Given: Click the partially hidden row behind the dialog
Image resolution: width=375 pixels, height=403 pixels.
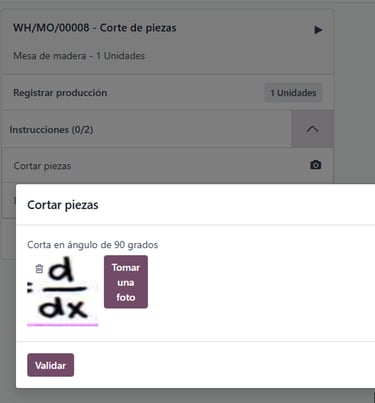Looking at the screenshot, I should (9, 200).
